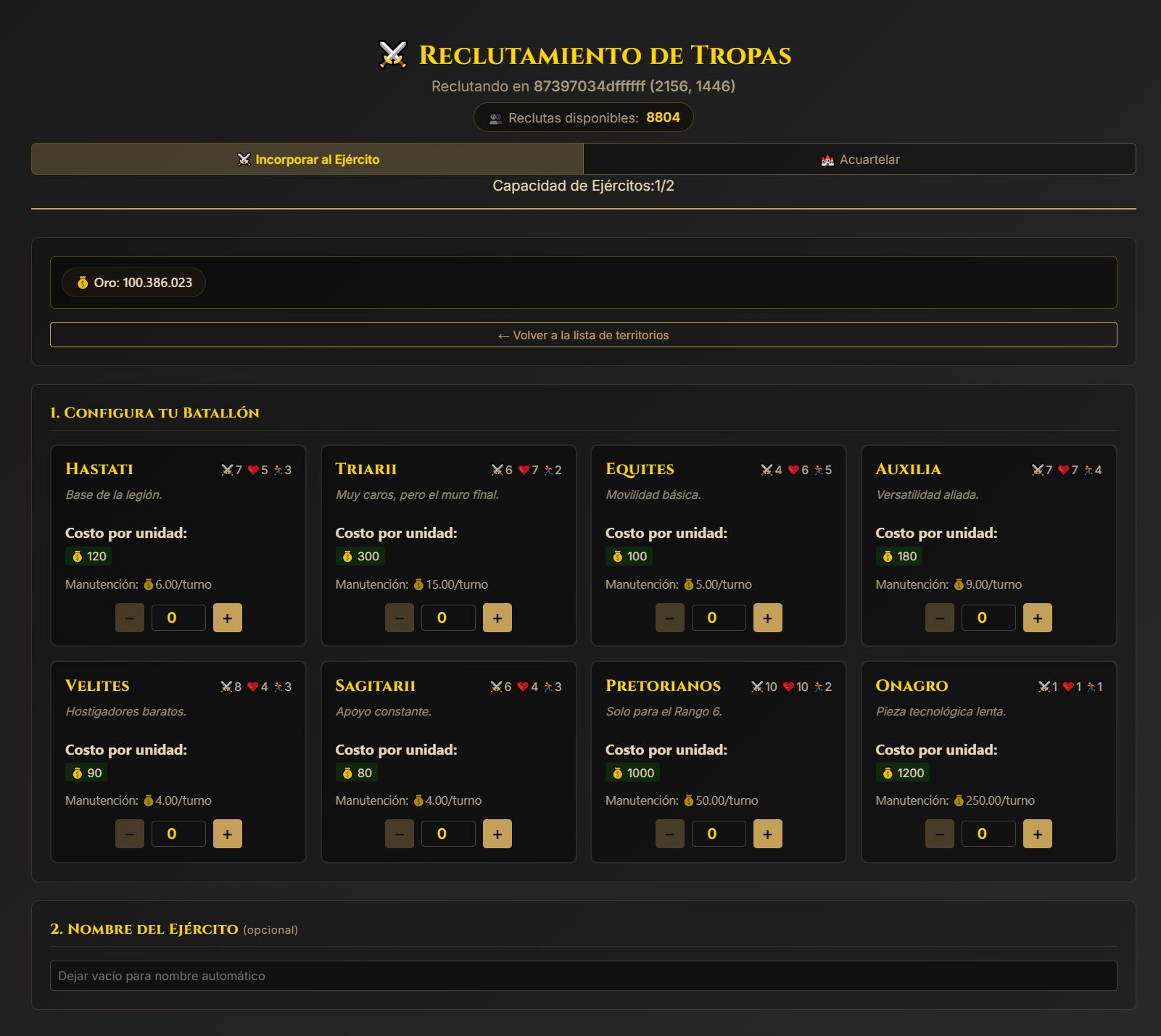Remove one Equites unit with minus
This screenshot has height=1036, width=1161.
[670, 618]
